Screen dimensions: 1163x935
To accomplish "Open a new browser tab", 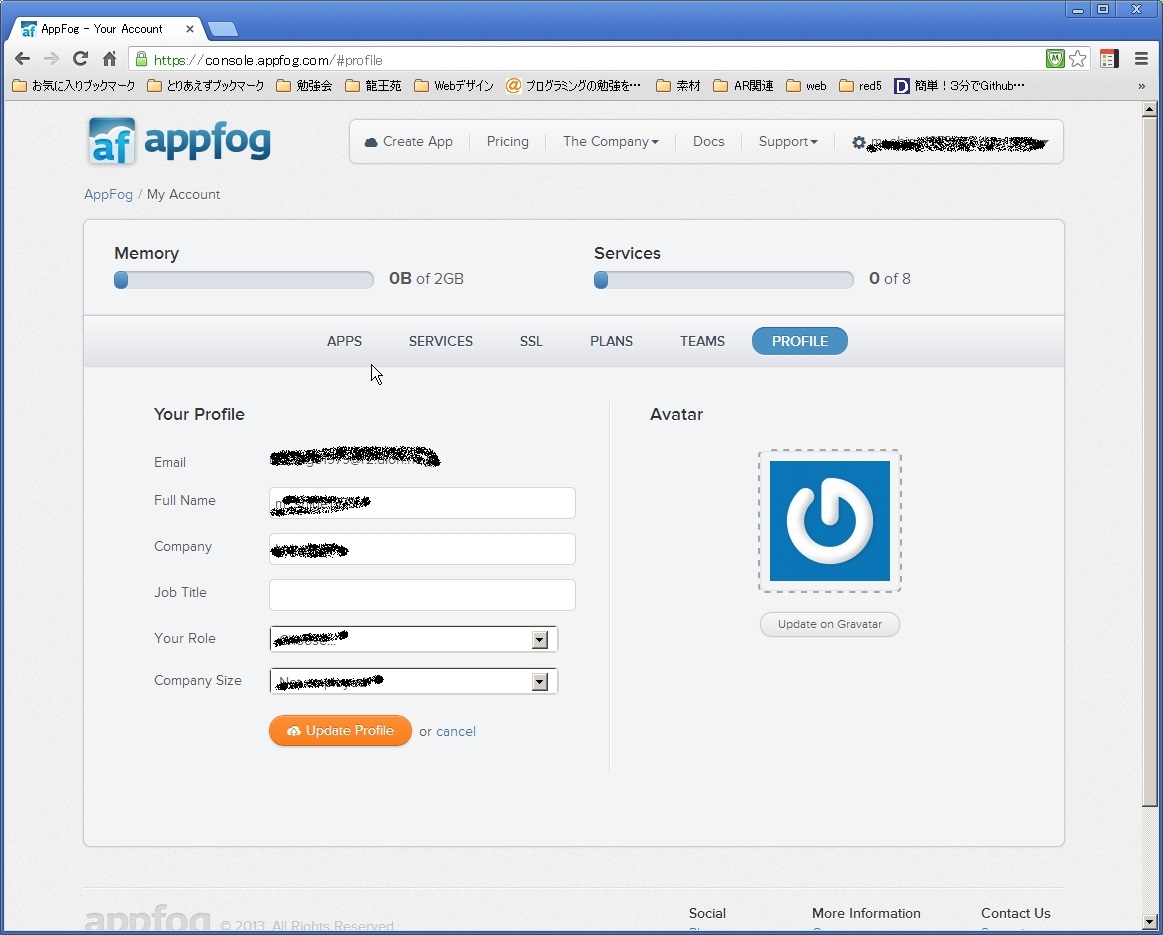I will (223, 29).
